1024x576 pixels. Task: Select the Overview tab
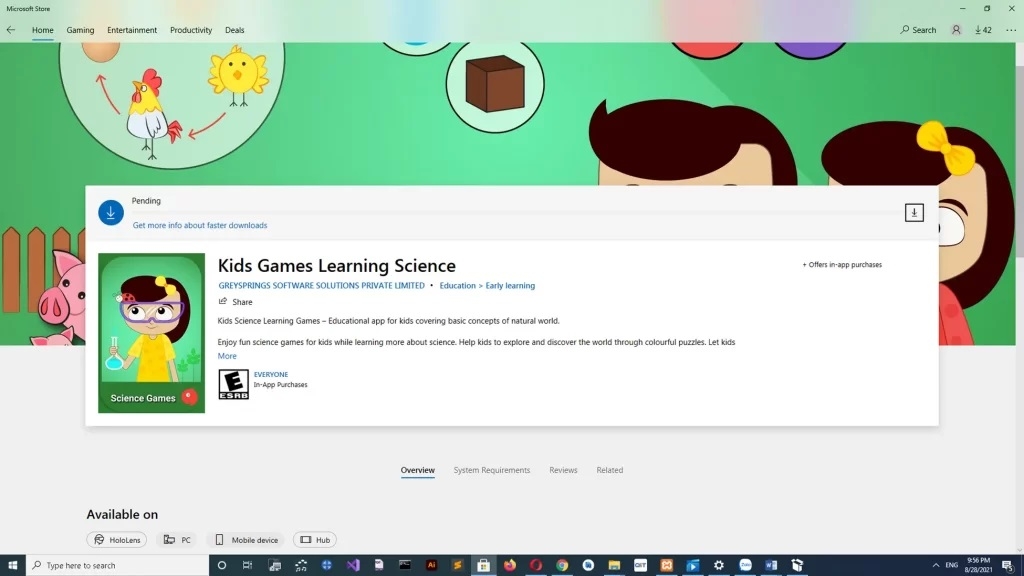pyautogui.click(x=417, y=470)
